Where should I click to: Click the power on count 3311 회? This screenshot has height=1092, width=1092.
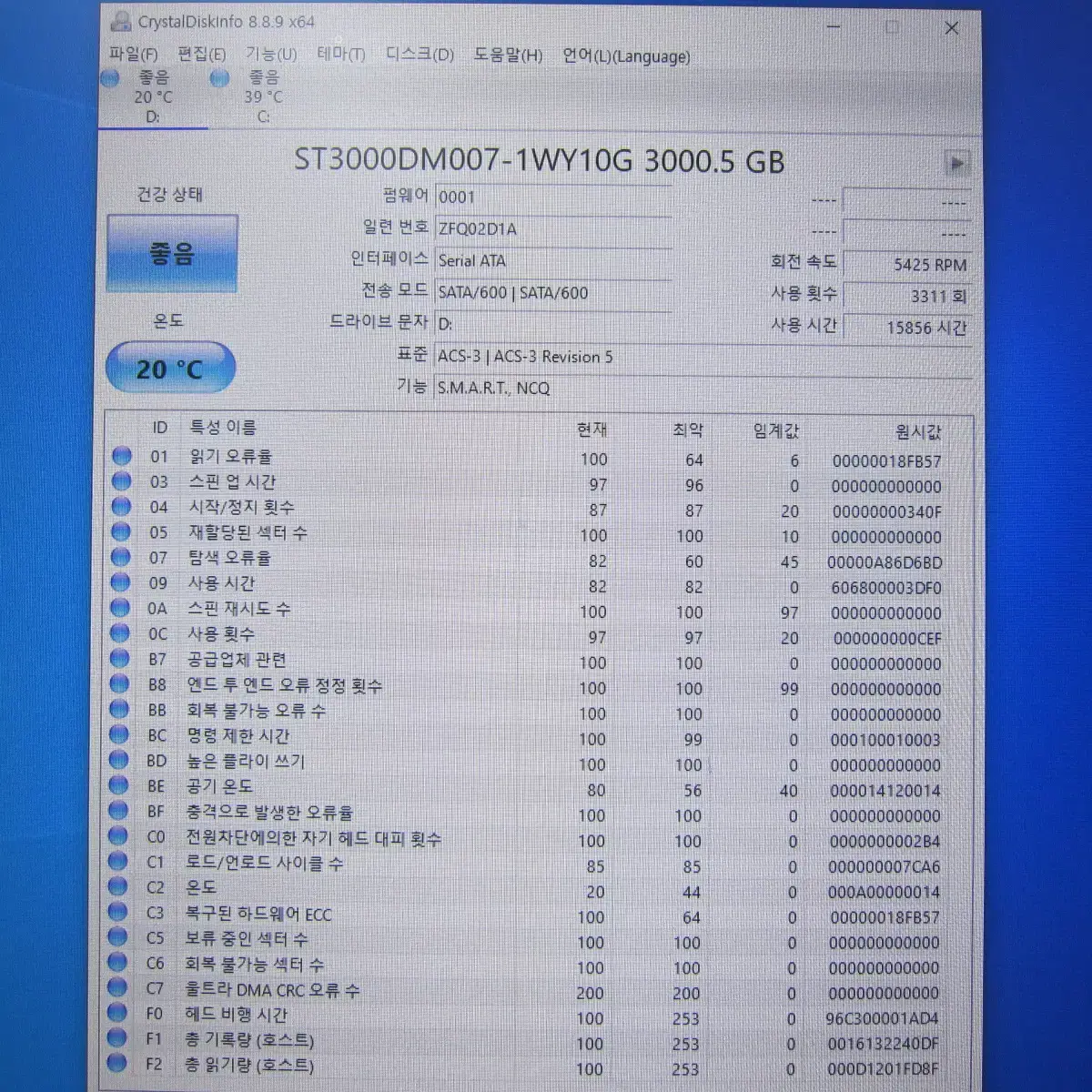pos(907,297)
